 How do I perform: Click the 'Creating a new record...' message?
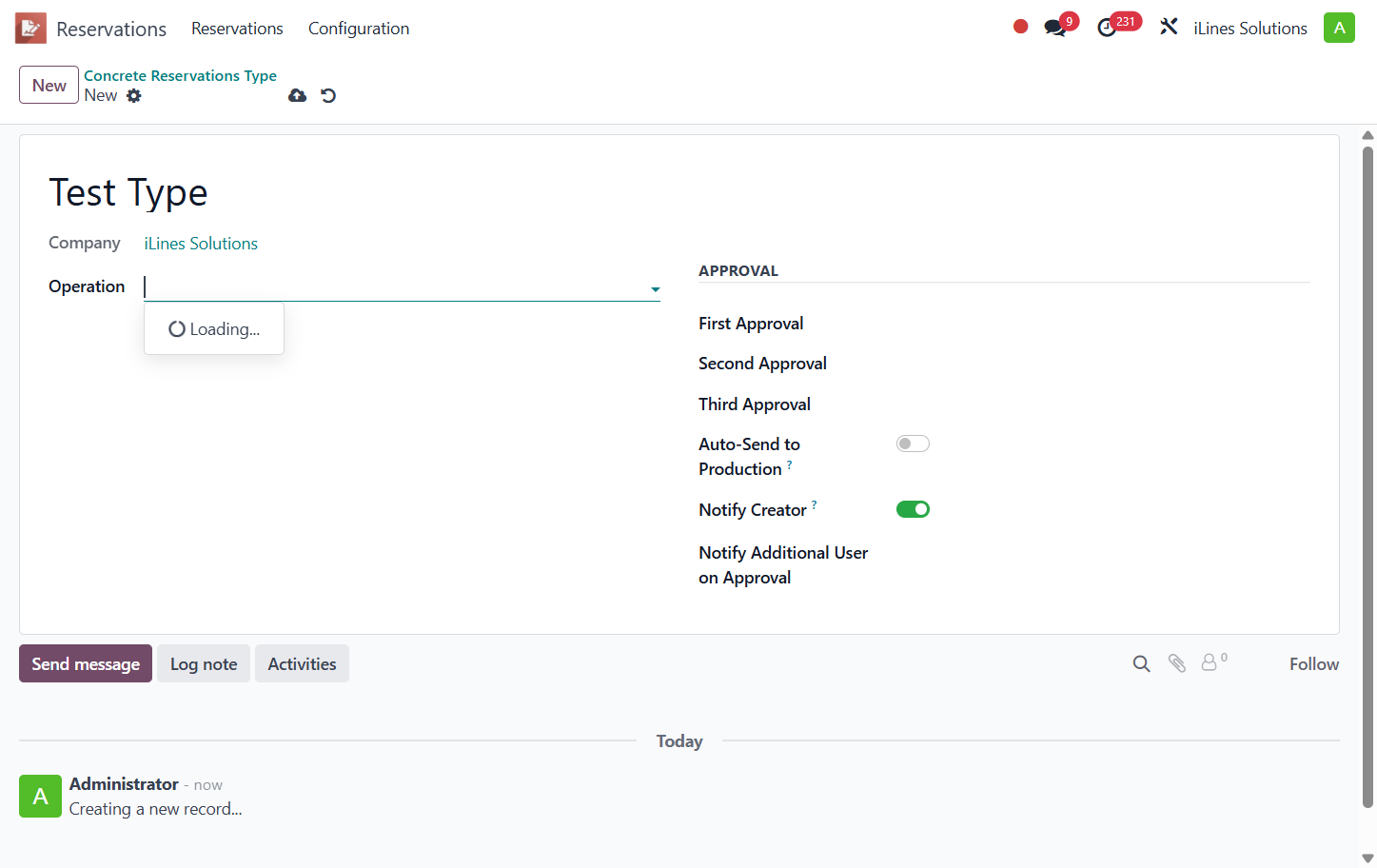[x=156, y=809]
